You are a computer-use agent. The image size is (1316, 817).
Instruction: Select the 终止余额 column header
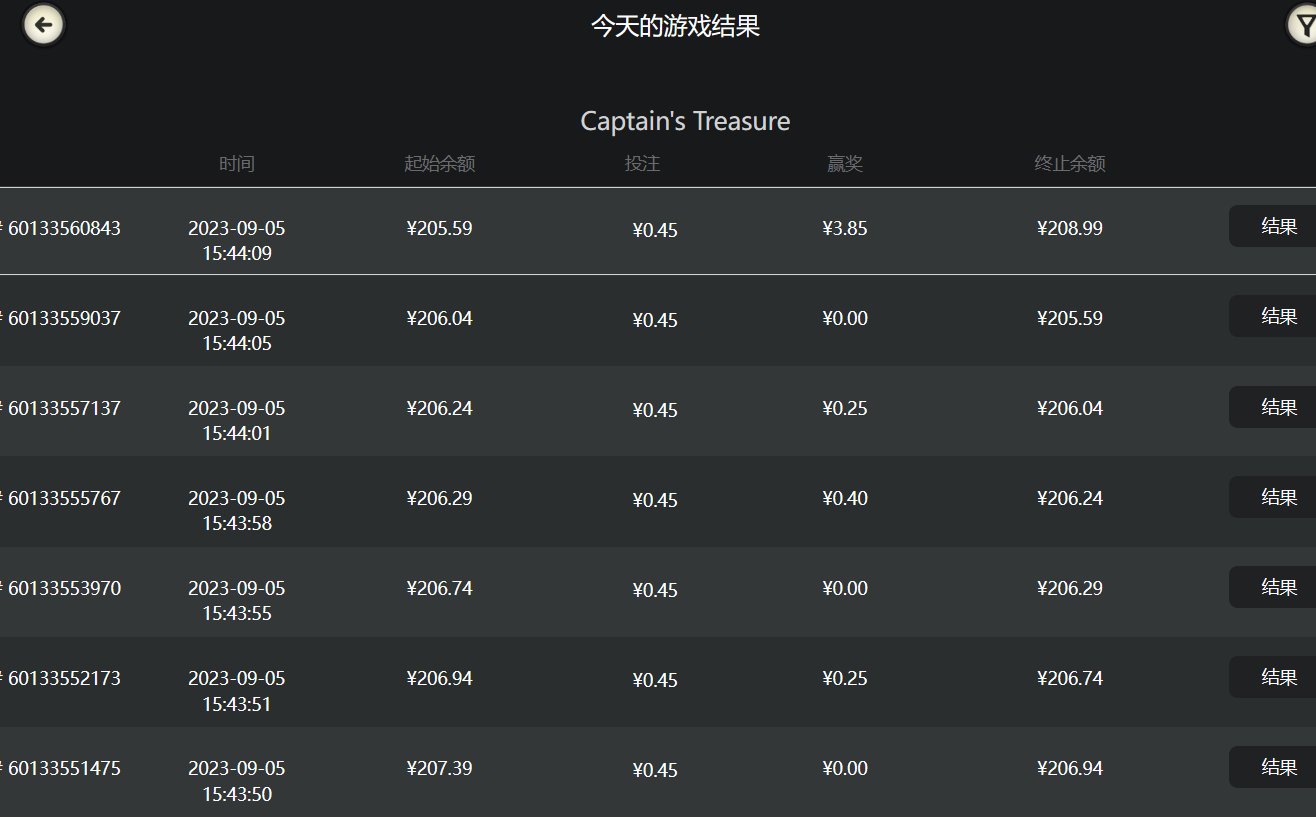(x=1069, y=164)
